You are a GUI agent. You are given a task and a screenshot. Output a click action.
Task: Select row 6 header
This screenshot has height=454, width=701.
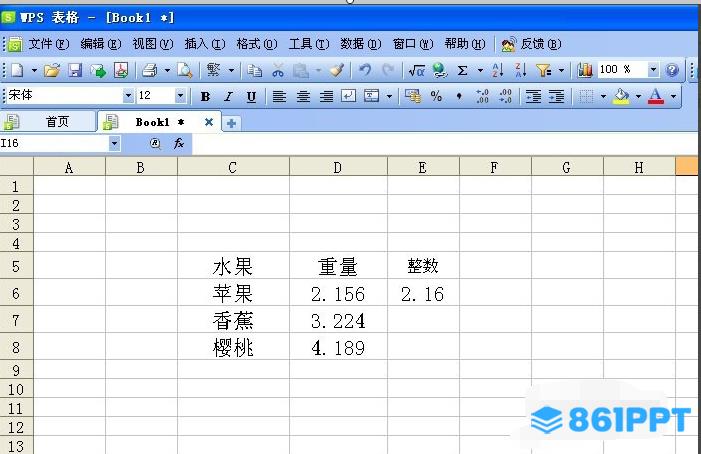pyautogui.click(x=16, y=294)
